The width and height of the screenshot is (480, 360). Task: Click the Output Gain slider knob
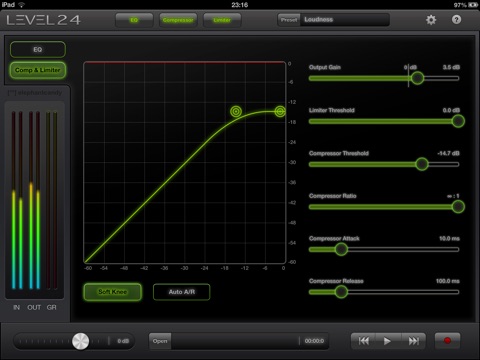pos(417,78)
